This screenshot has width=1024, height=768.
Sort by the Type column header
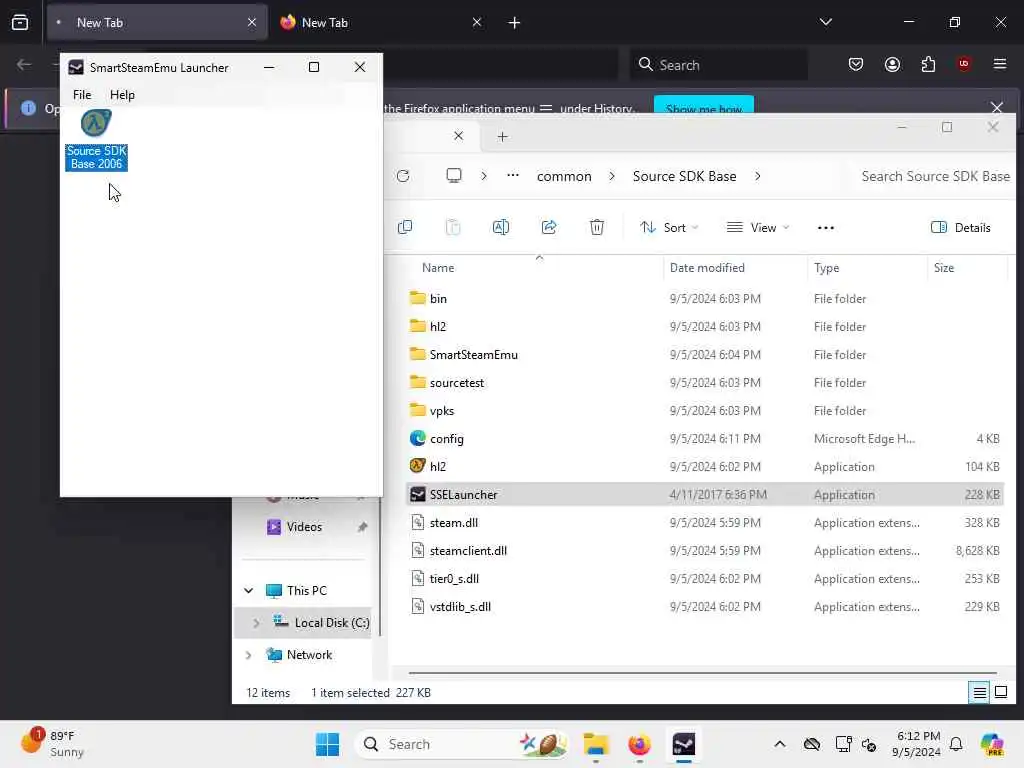pos(826,268)
